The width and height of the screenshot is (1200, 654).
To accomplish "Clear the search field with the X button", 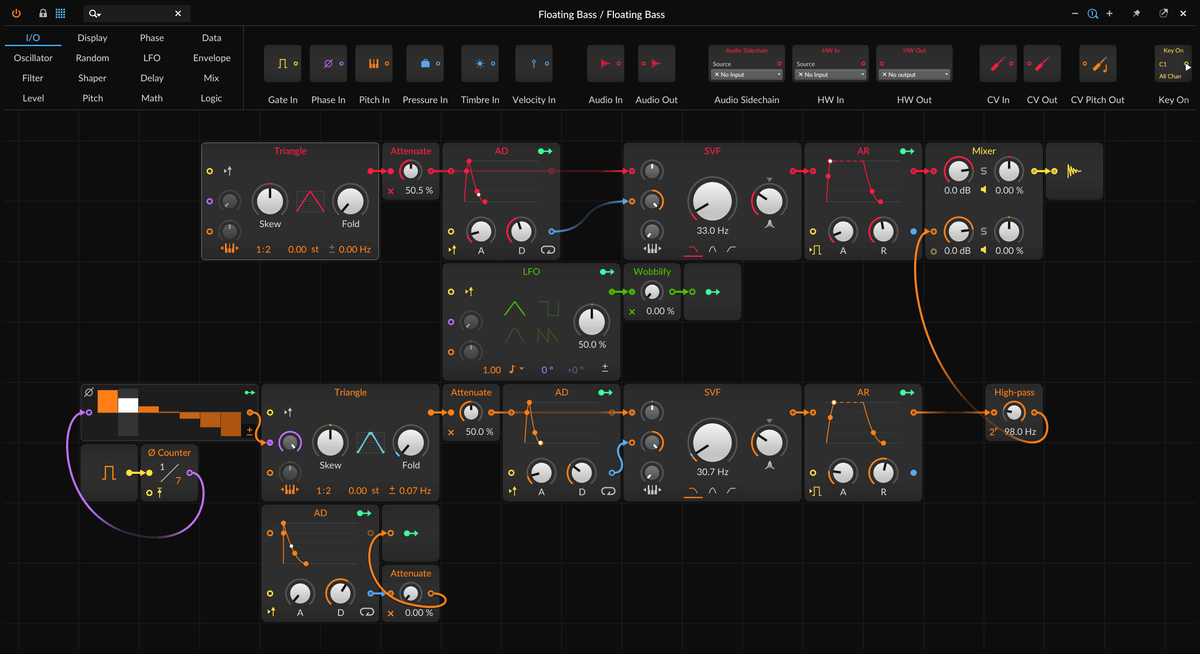I will coord(178,14).
